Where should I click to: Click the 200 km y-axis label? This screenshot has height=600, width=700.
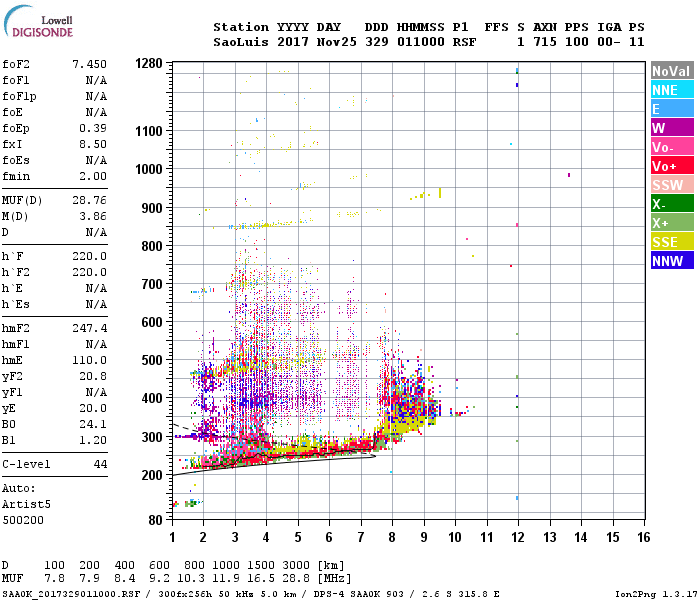click(x=152, y=475)
